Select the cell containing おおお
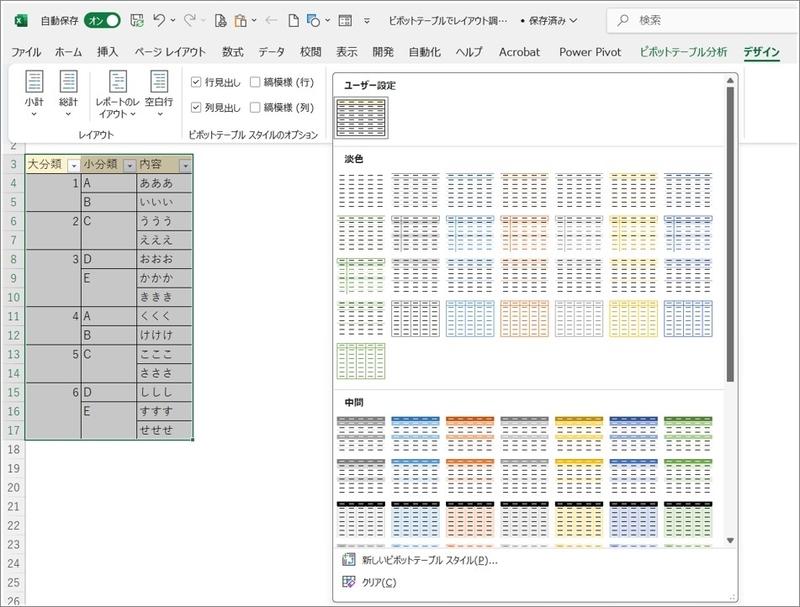The width and height of the screenshot is (800, 607). pyautogui.click(x=164, y=259)
